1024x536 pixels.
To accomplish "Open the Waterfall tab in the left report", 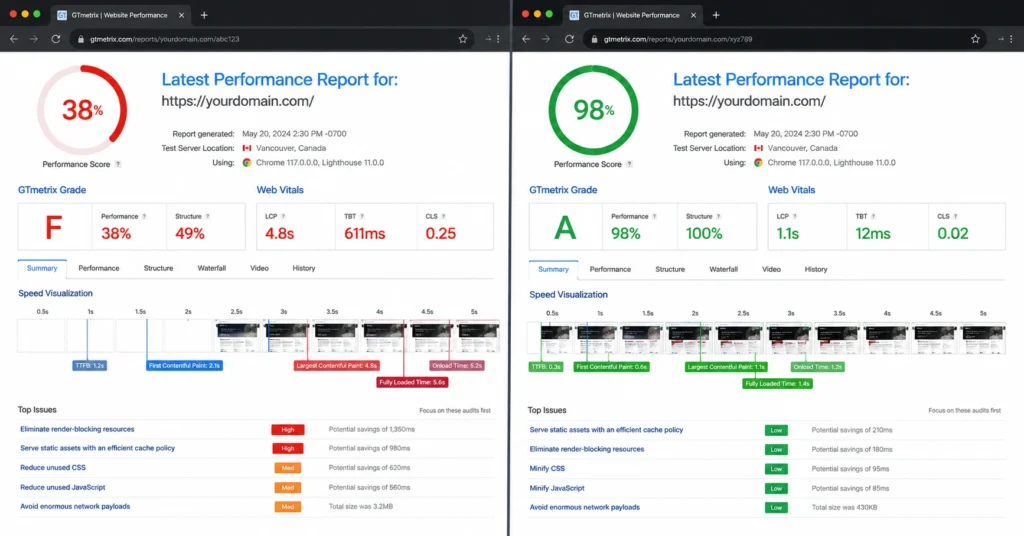I will pos(212,268).
